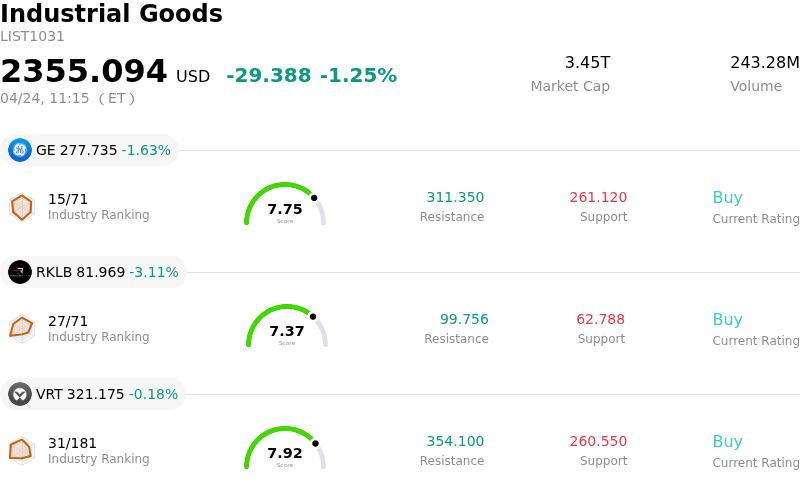This screenshot has width=800, height=488.
Task: Click the VRT Vertiv logo icon
Action: (20, 394)
